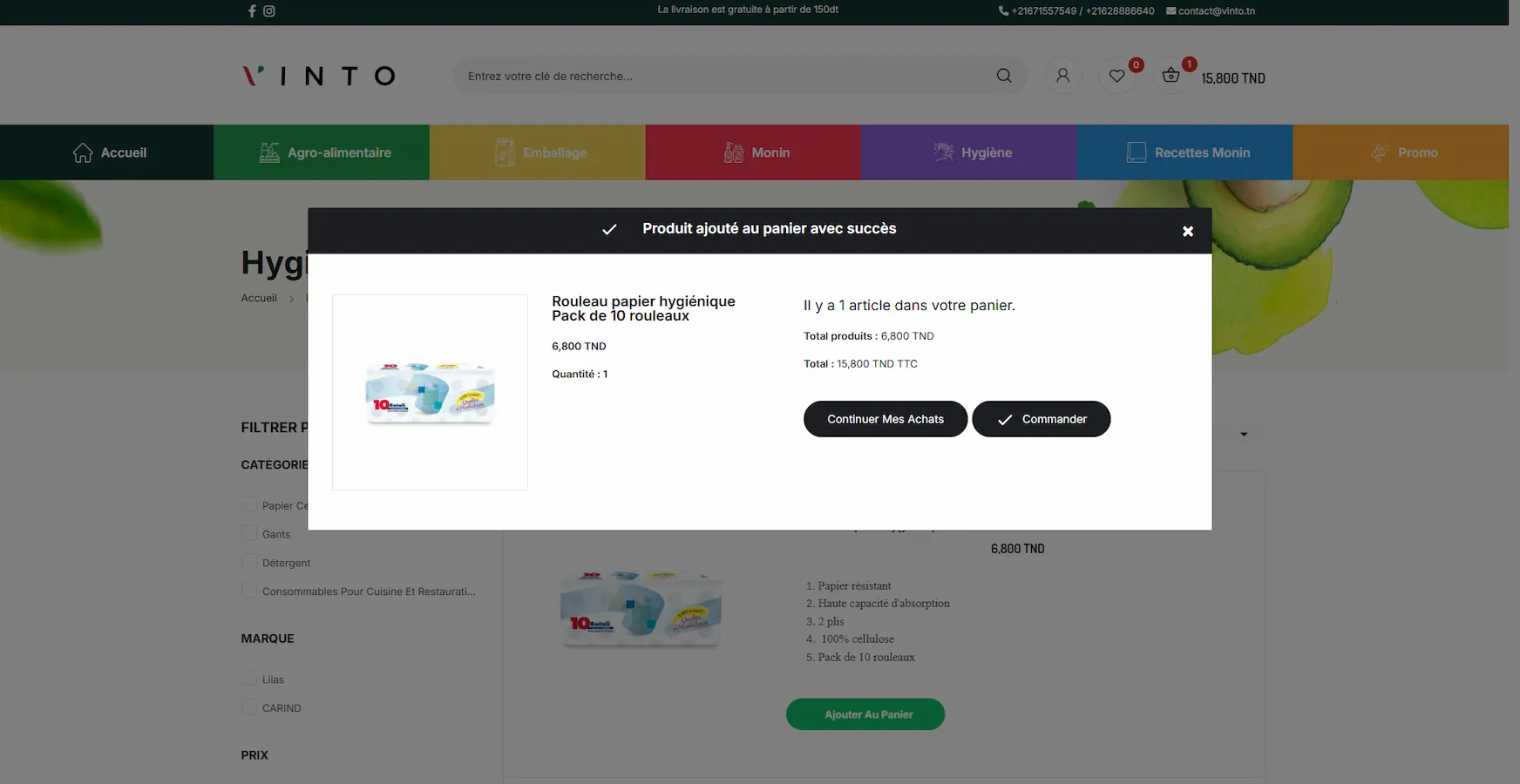Open the user account icon

pyautogui.click(x=1062, y=76)
